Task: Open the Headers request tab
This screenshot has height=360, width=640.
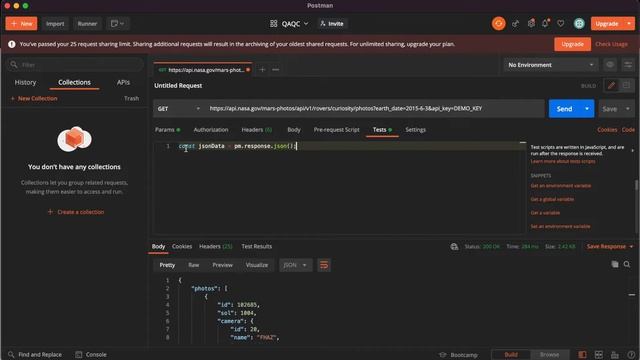Action: tap(256, 130)
